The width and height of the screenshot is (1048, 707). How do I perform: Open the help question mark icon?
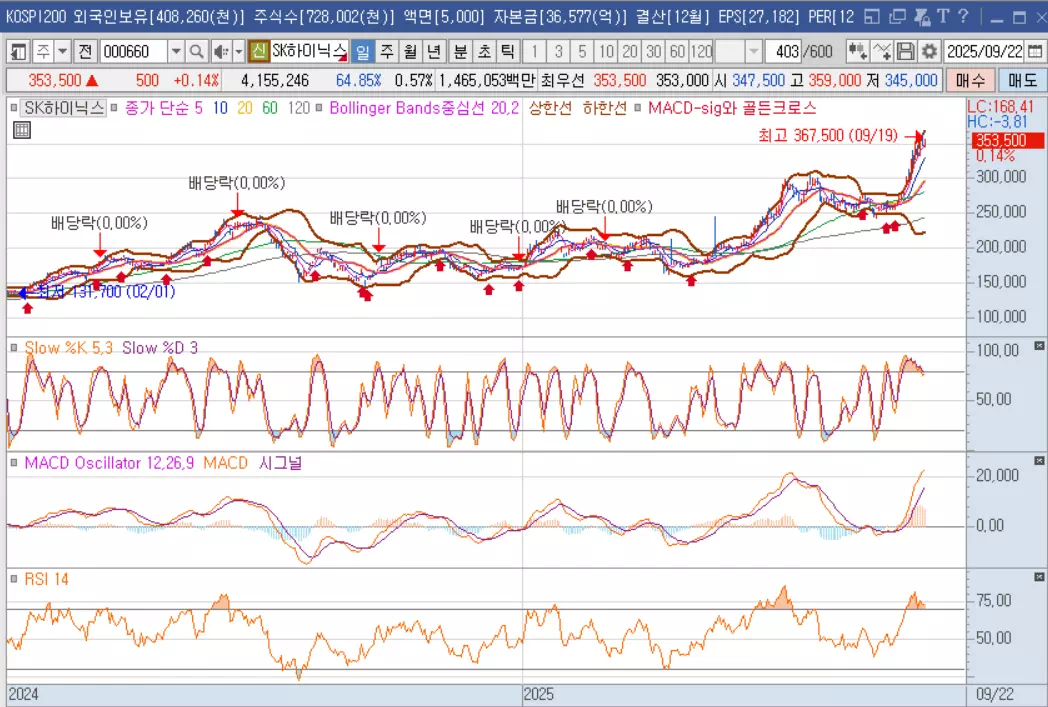point(962,17)
